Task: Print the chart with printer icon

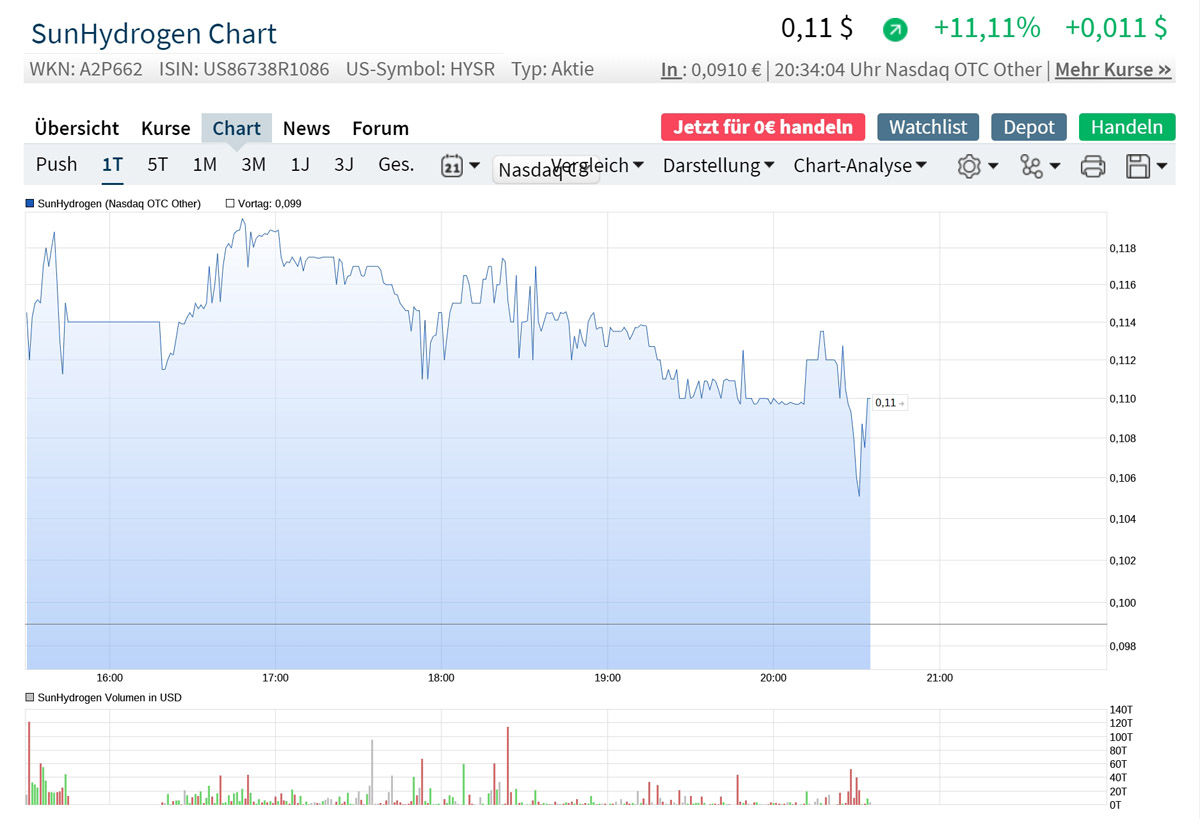Action: click(1093, 166)
